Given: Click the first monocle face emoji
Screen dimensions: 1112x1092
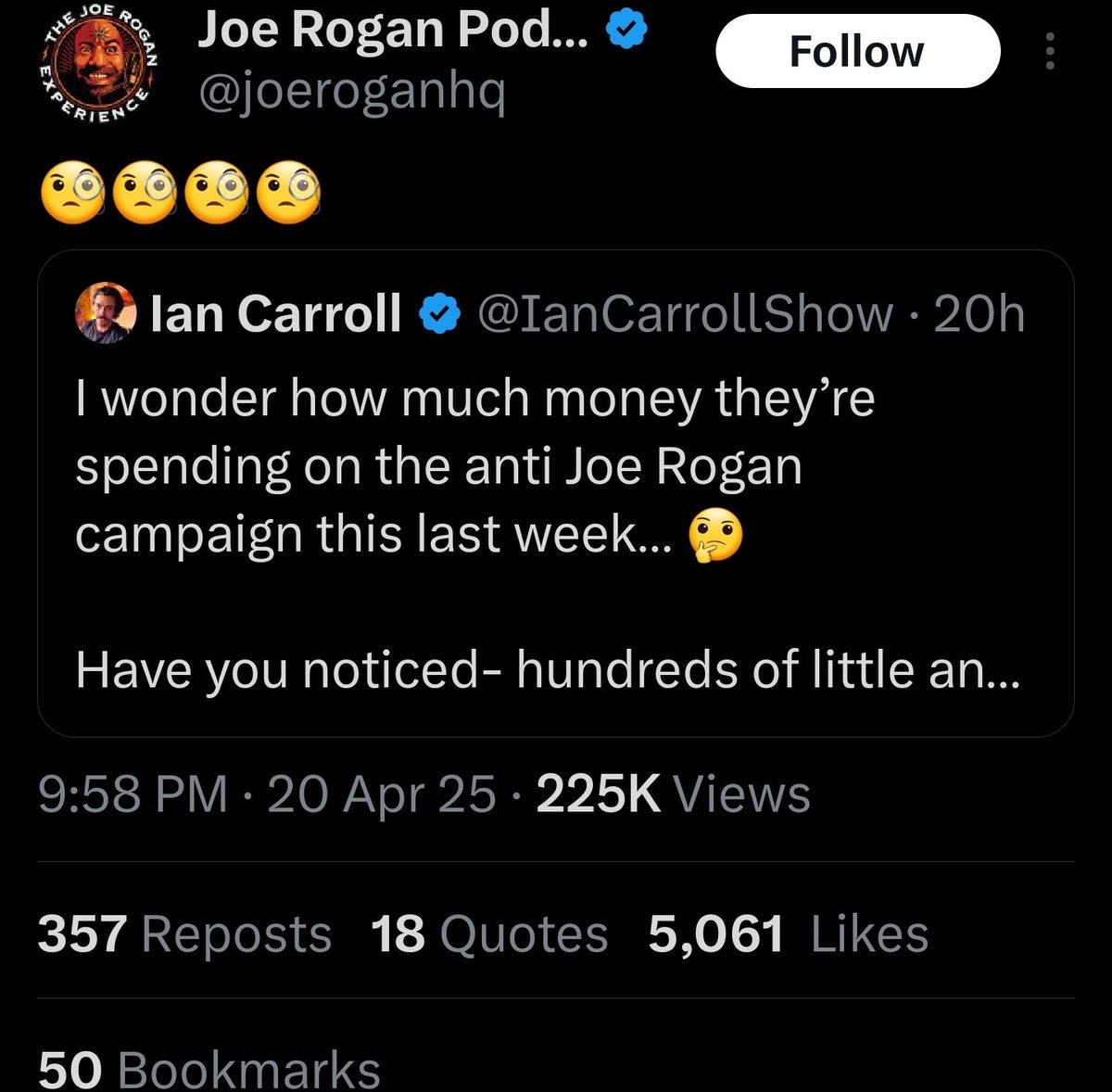Looking at the screenshot, I should pos(72,194).
